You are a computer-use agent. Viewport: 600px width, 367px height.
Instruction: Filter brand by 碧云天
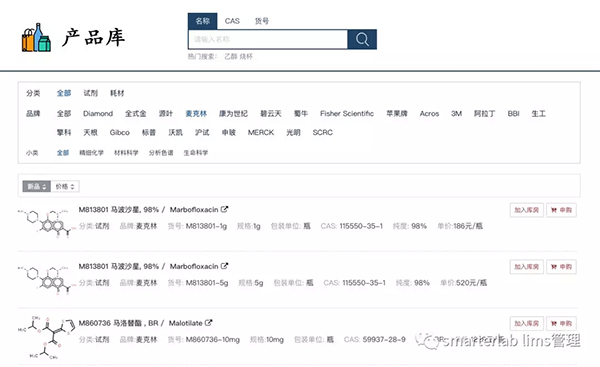[271, 114]
